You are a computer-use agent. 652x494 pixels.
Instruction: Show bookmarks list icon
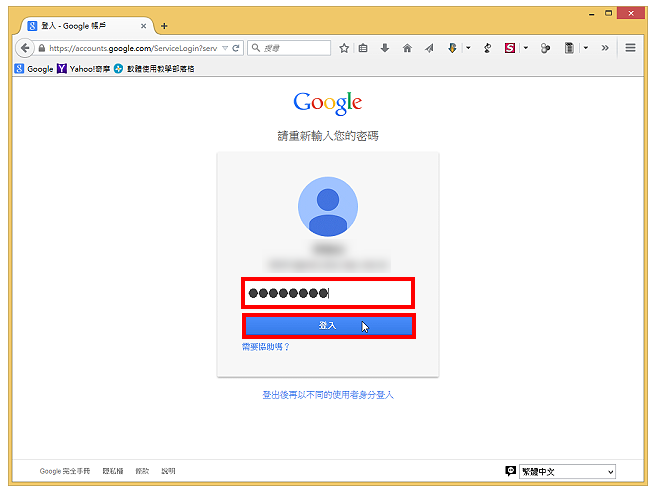363,48
